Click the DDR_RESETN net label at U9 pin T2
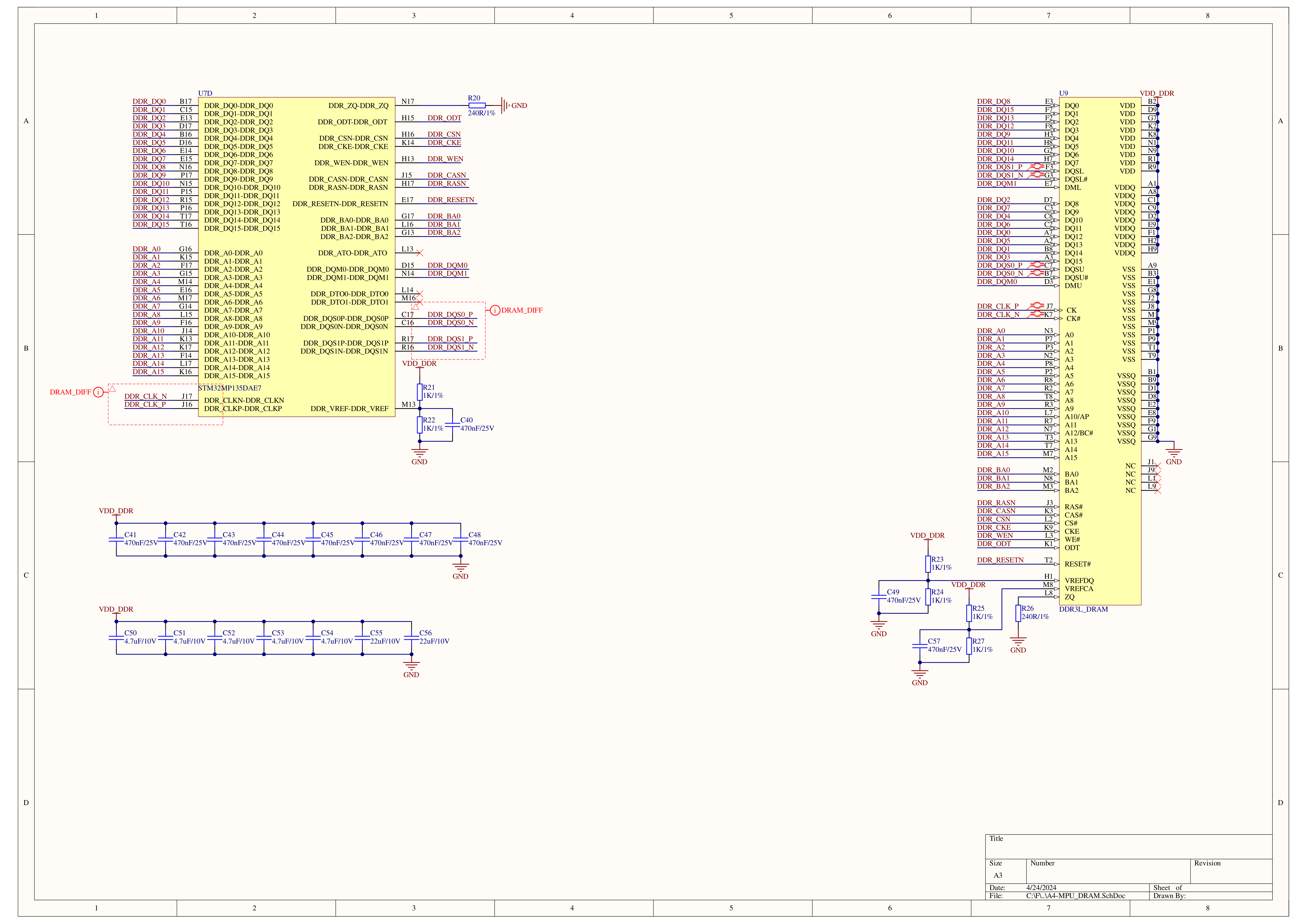Viewport: 1308px width, 924px height. [1000, 560]
